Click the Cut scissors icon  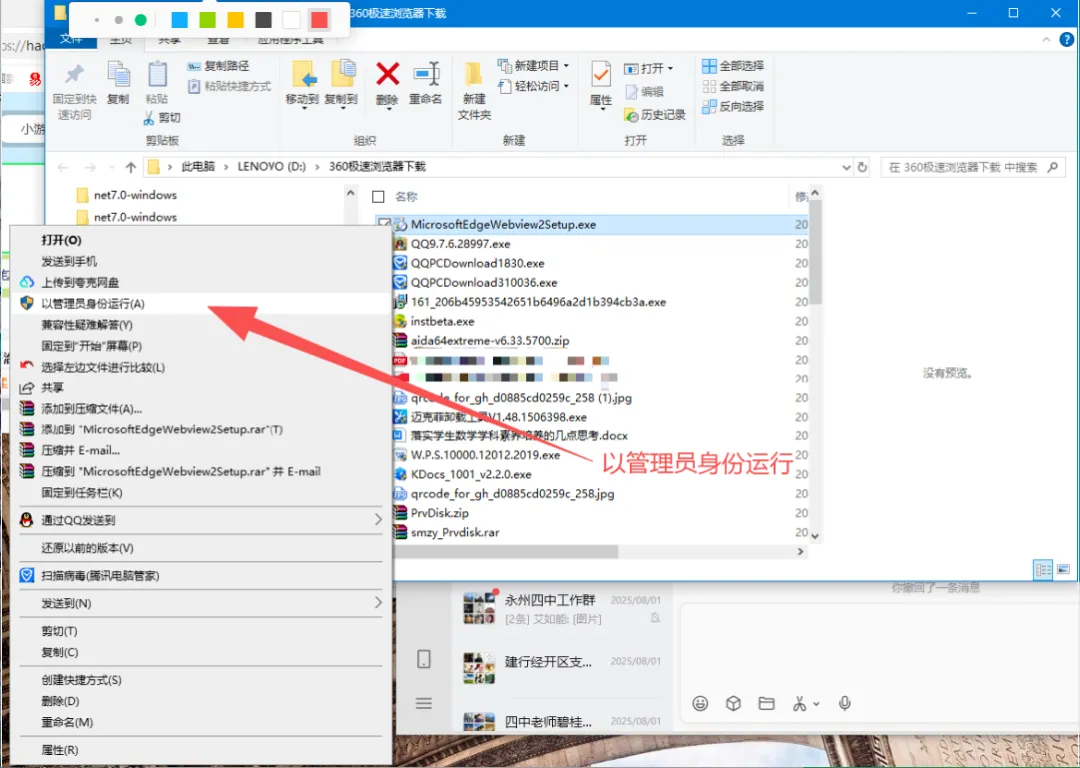[149, 118]
